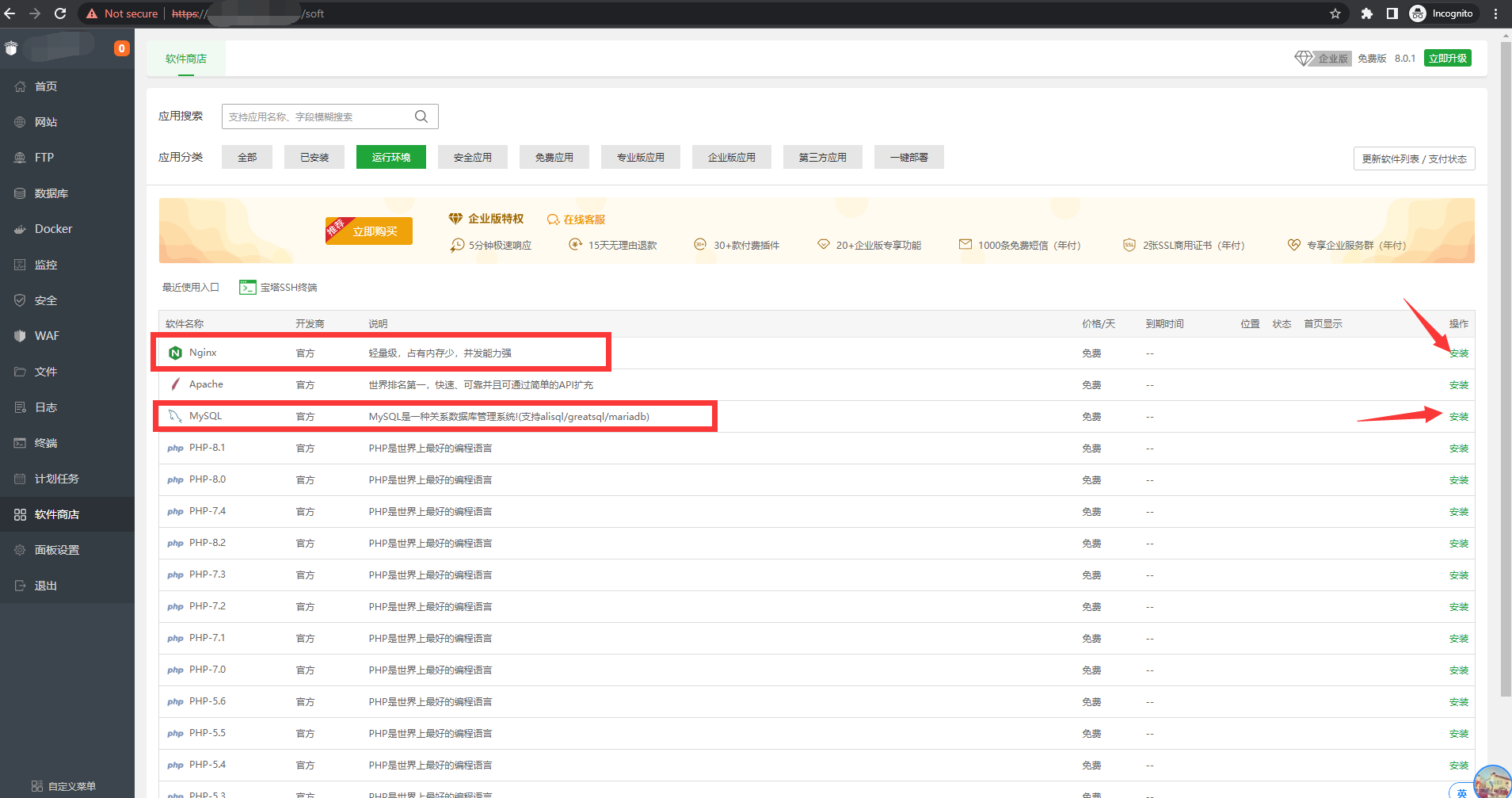
Task: Filter by 企业版应用 category
Action: (732, 157)
